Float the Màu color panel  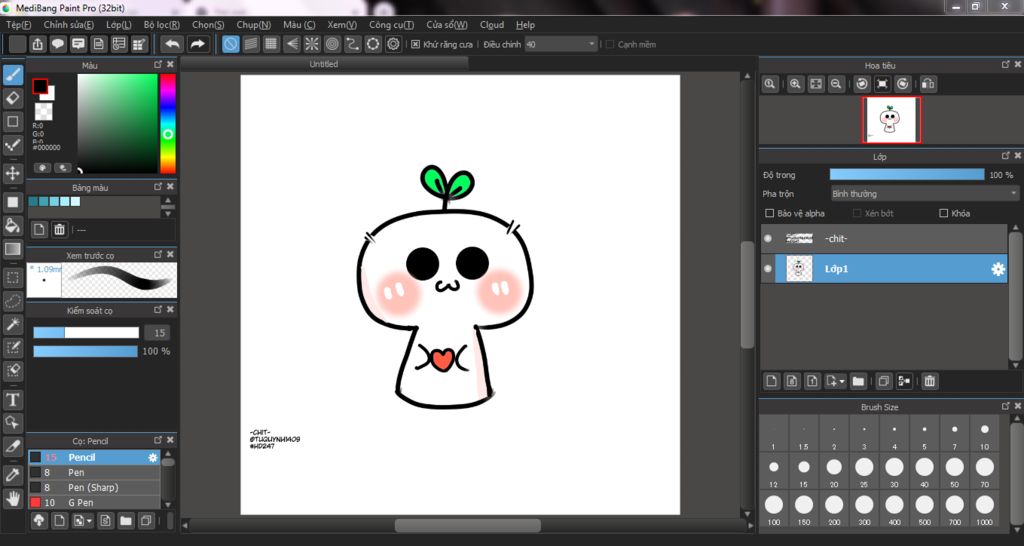click(x=157, y=65)
